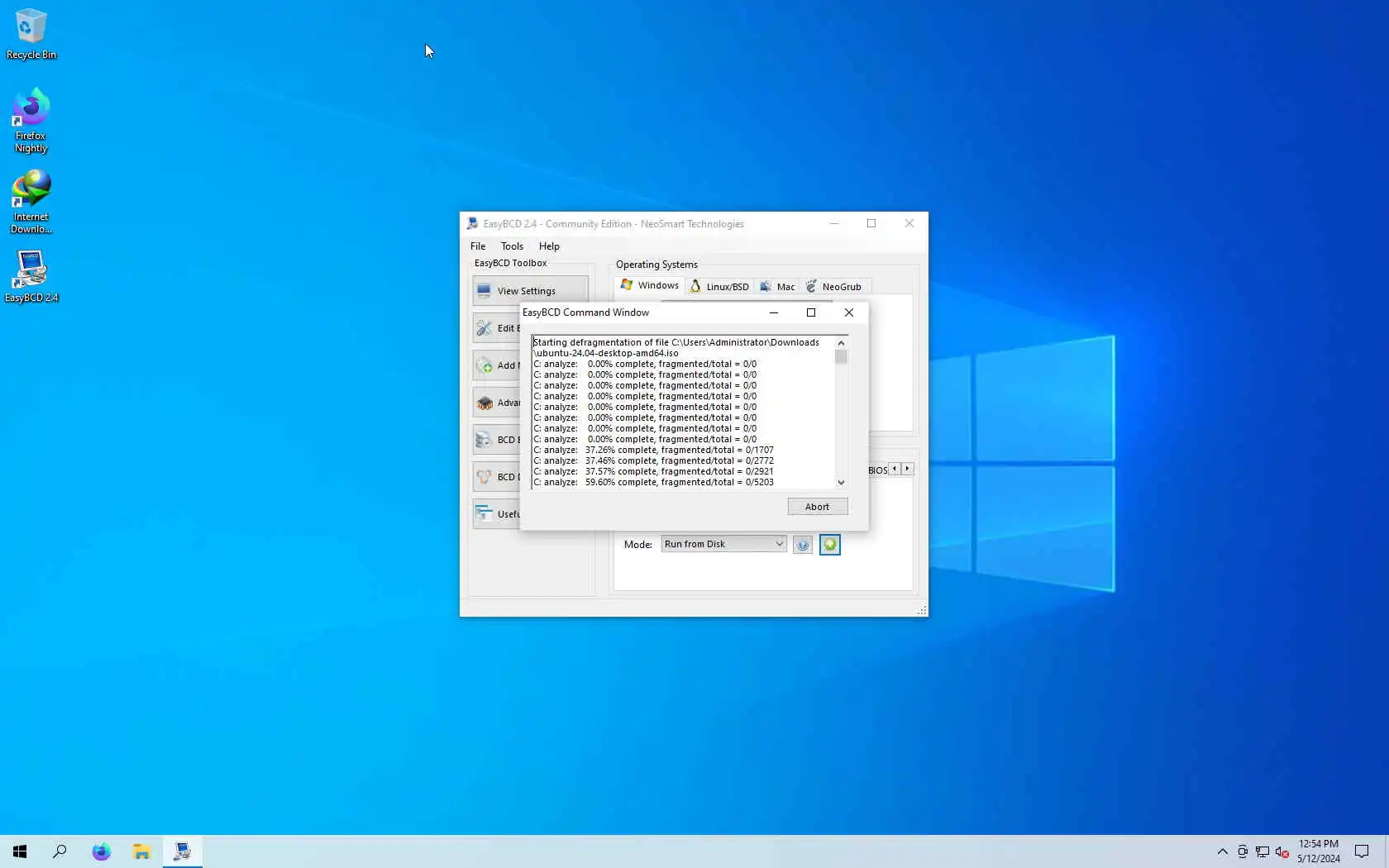The height and width of the screenshot is (868, 1389).
Task: Click the '59.60% complete' output line
Action: tap(653, 483)
